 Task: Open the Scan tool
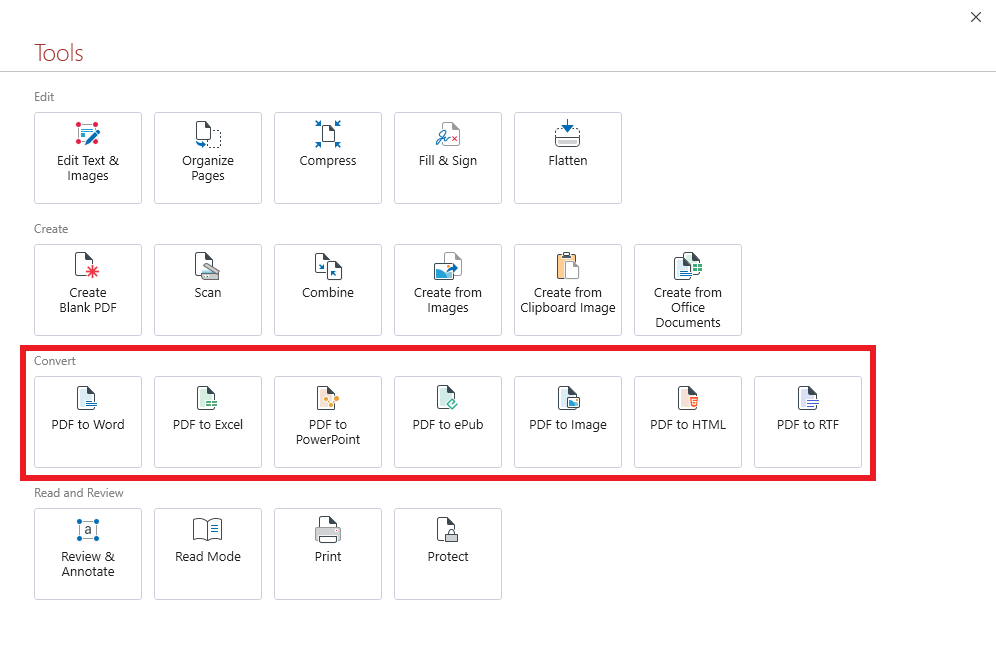pos(208,290)
